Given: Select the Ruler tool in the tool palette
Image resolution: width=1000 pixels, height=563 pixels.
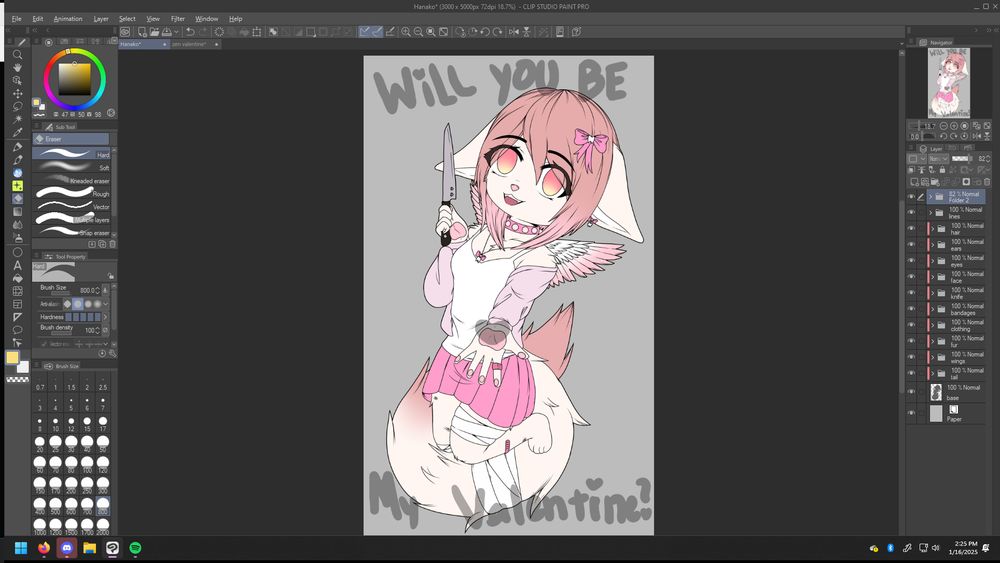Looking at the screenshot, I should (x=17, y=317).
